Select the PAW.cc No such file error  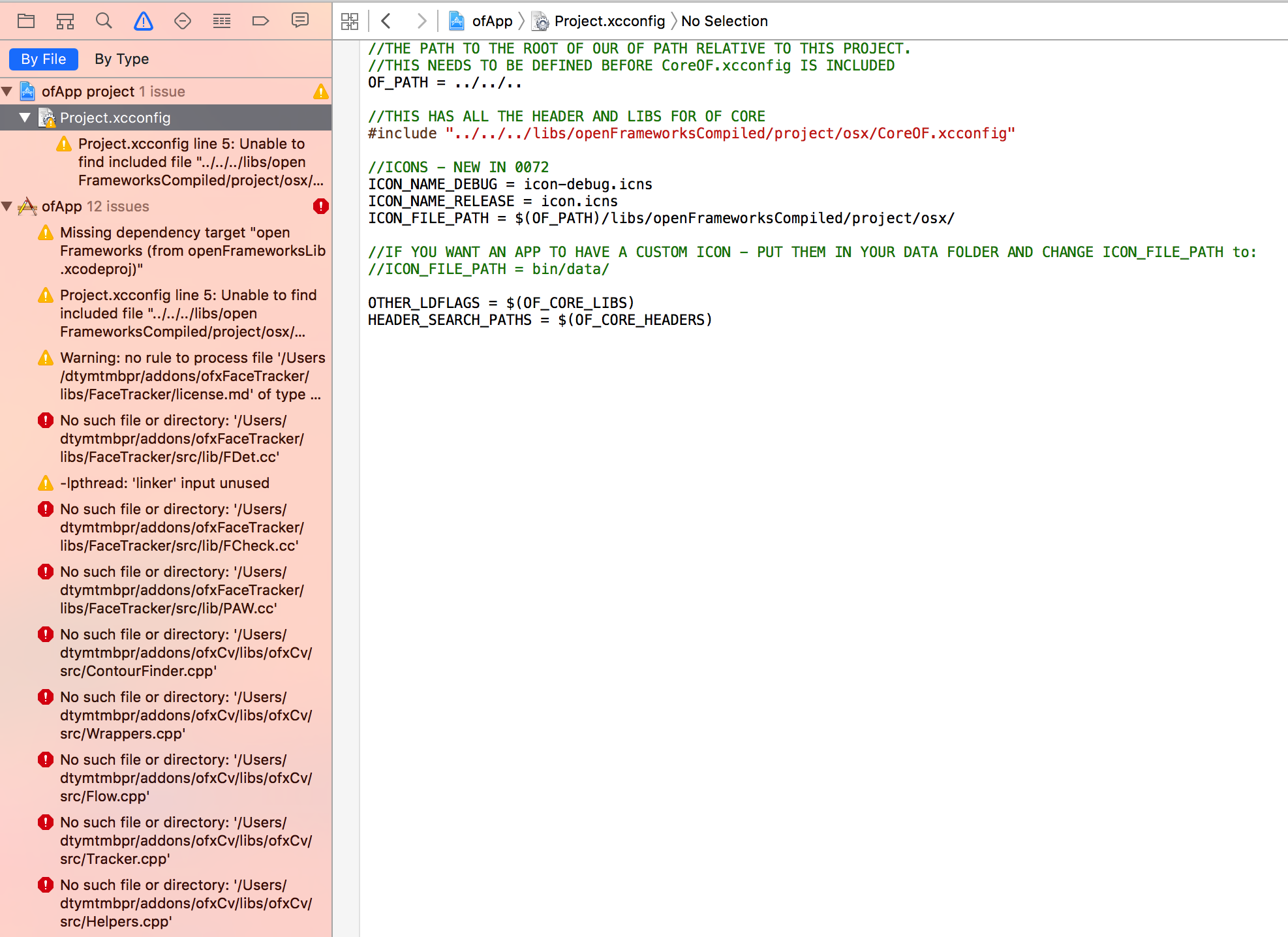166,590
